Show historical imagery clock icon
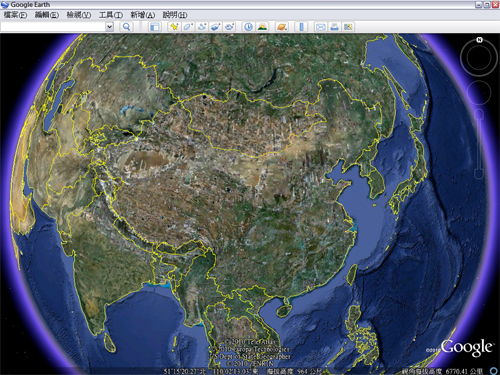 click(x=248, y=27)
